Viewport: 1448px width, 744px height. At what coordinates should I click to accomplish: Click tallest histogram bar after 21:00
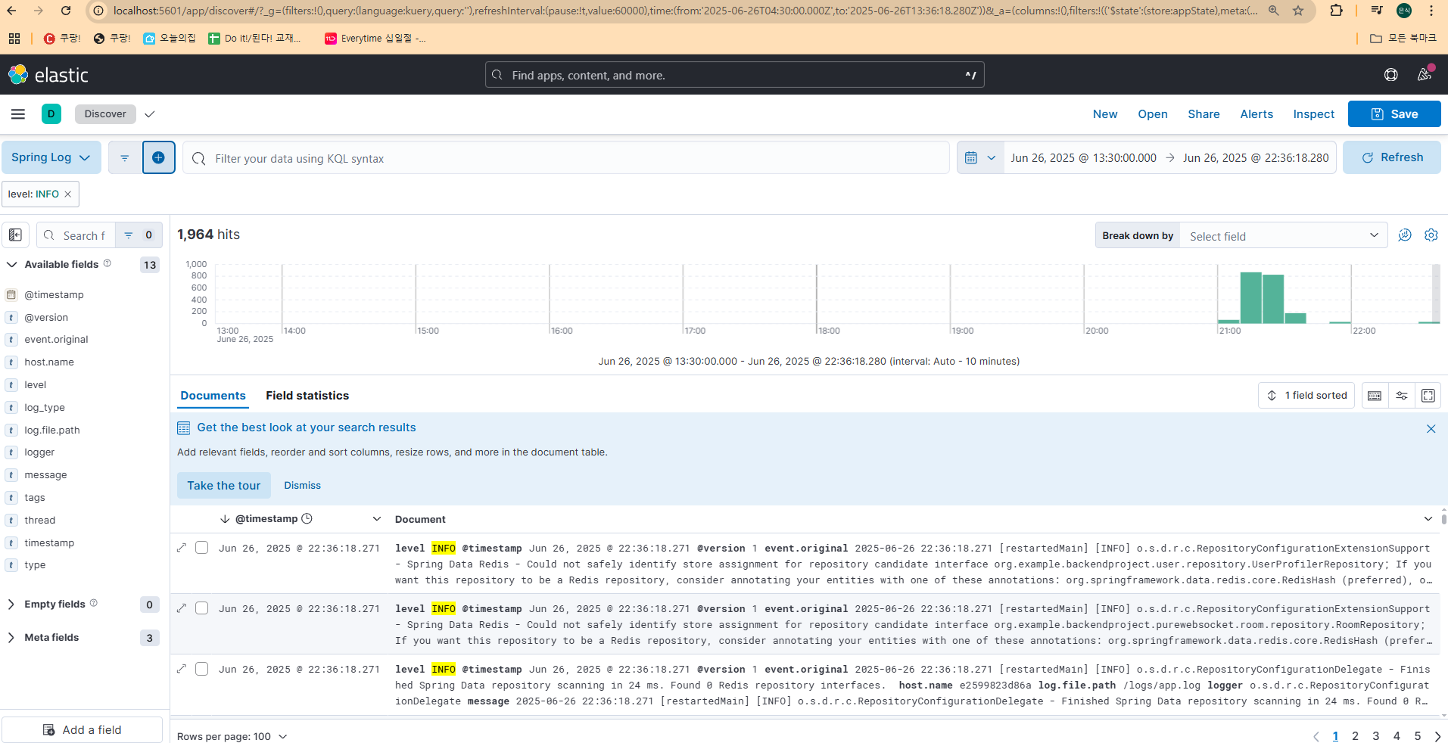(1251, 297)
